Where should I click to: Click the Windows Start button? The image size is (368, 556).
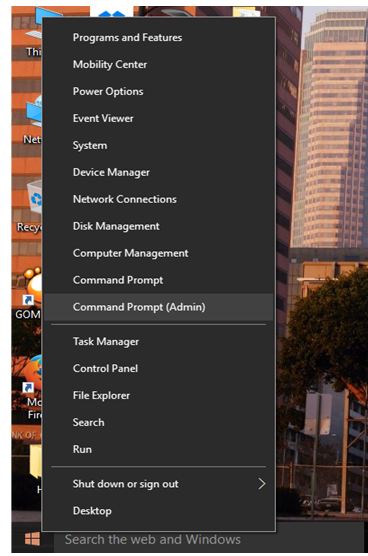click(x=32, y=539)
